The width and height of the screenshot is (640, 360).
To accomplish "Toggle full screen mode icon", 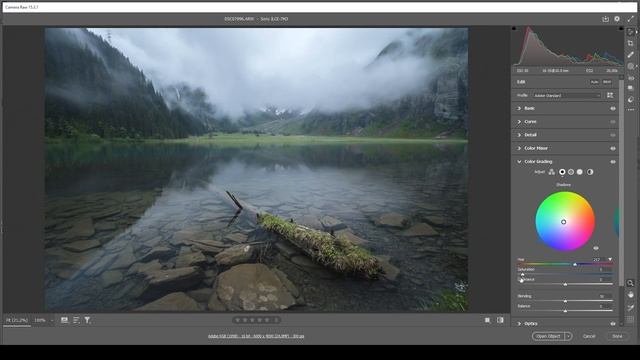I will (x=630, y=19).
